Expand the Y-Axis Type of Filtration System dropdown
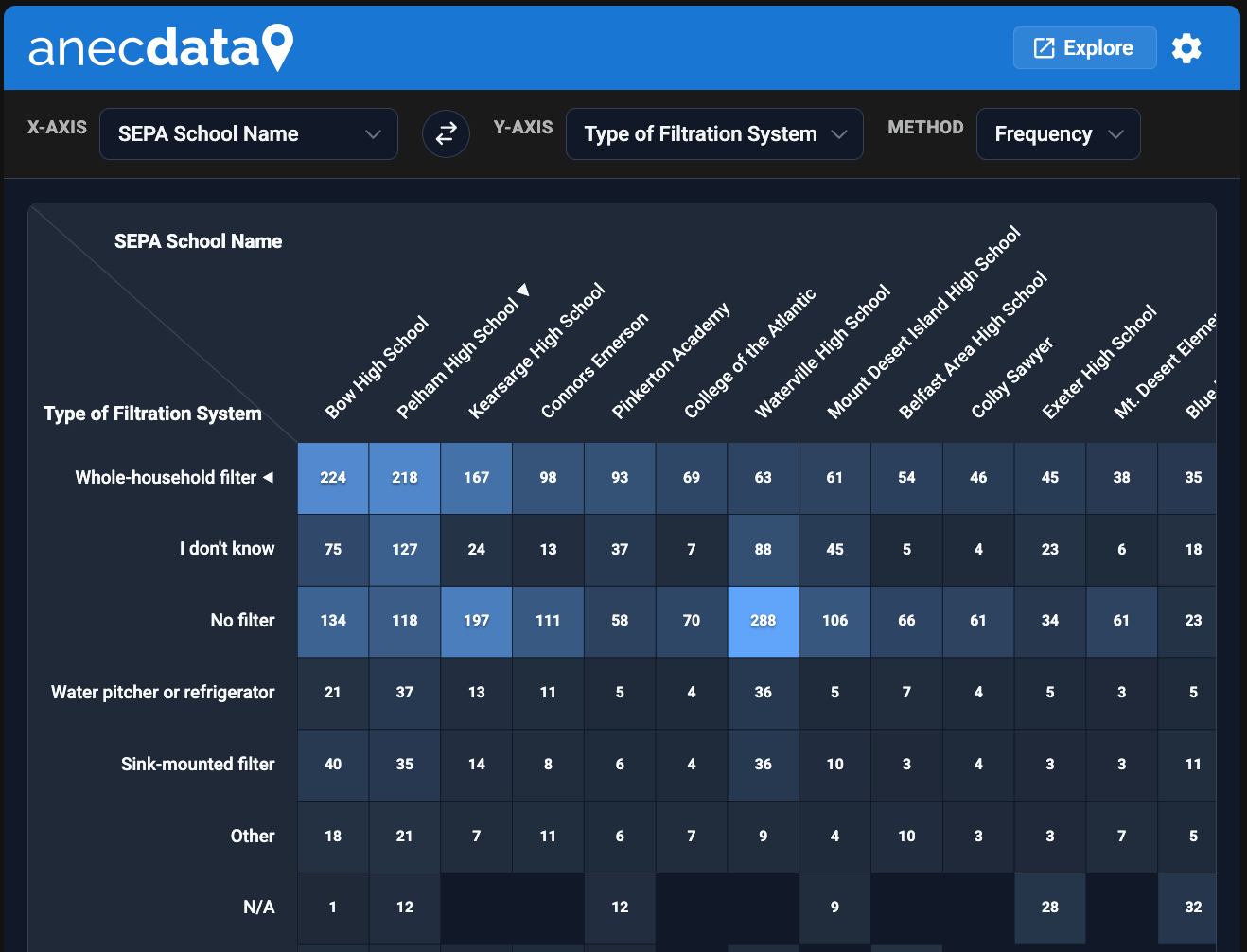Image resolution: width=1247 pixels, height=952 pixels. (x=713, y=134)
